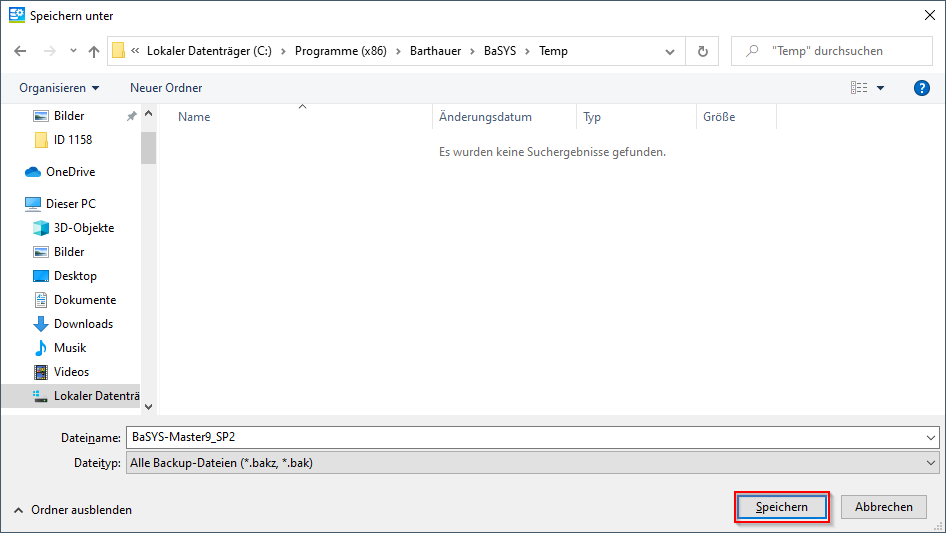Image resolution: width=946 pixels, height=533 pixels.
Task: Open Downloads folder in sidebar
Action: pos(83,324)
